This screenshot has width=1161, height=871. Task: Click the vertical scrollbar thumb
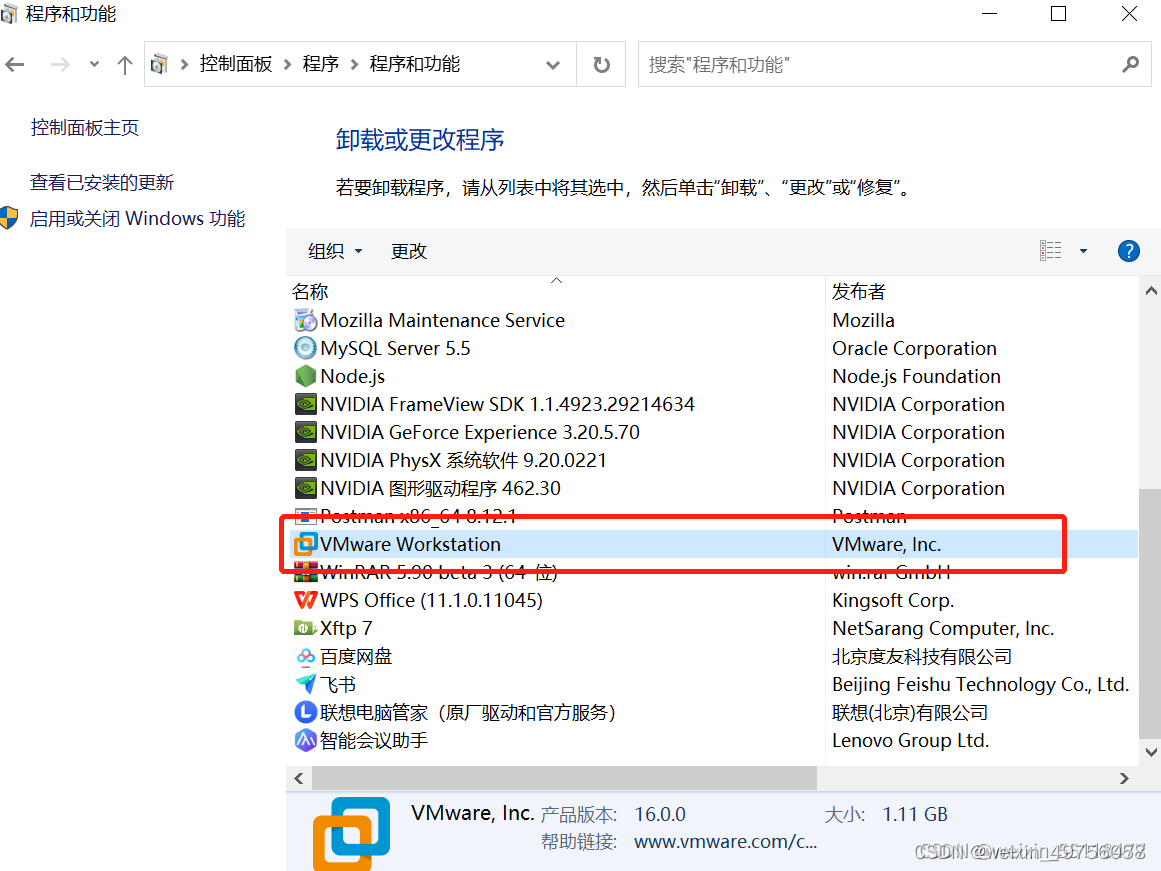[1151, 614]
